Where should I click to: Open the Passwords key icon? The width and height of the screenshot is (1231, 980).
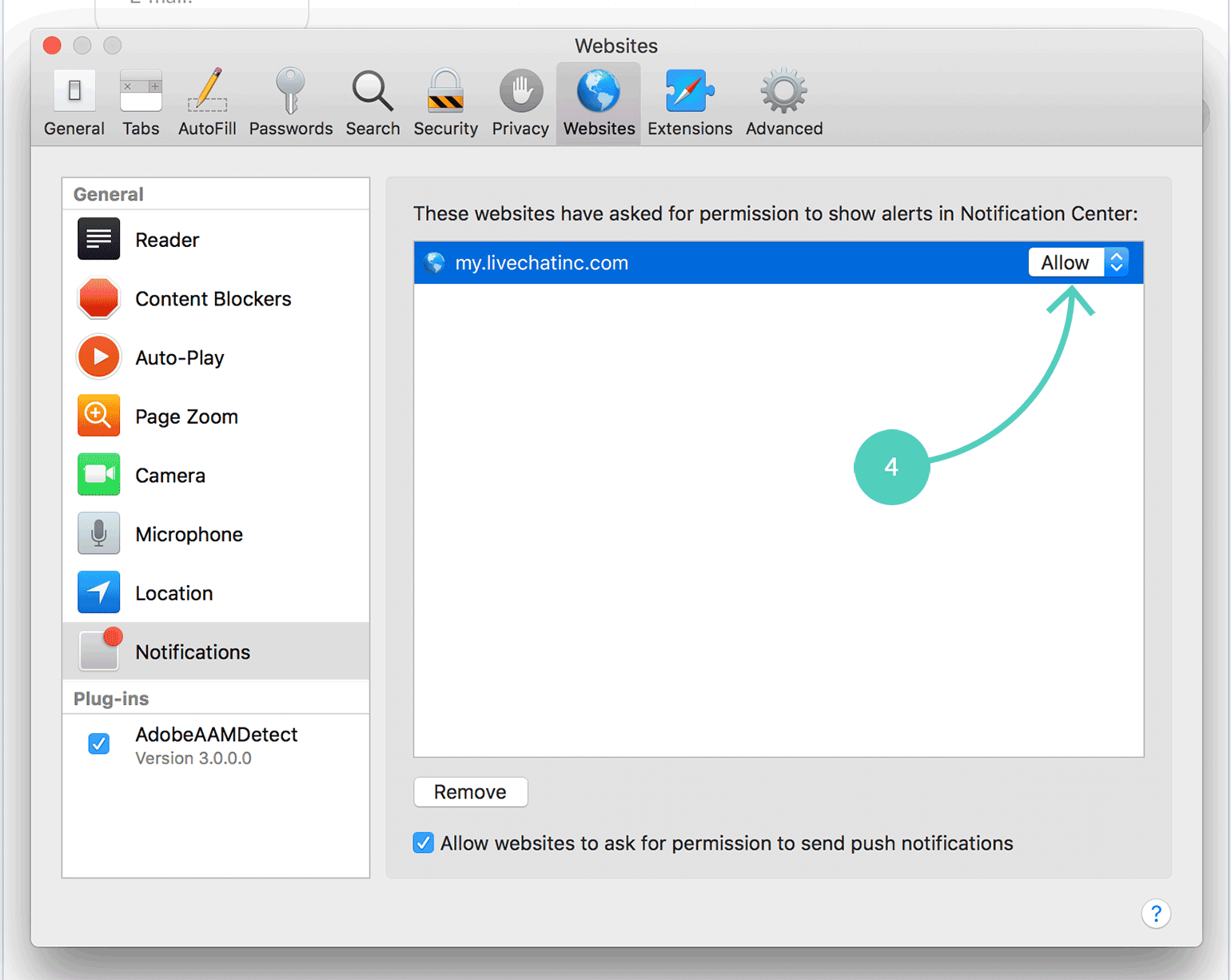coord(290,90)
